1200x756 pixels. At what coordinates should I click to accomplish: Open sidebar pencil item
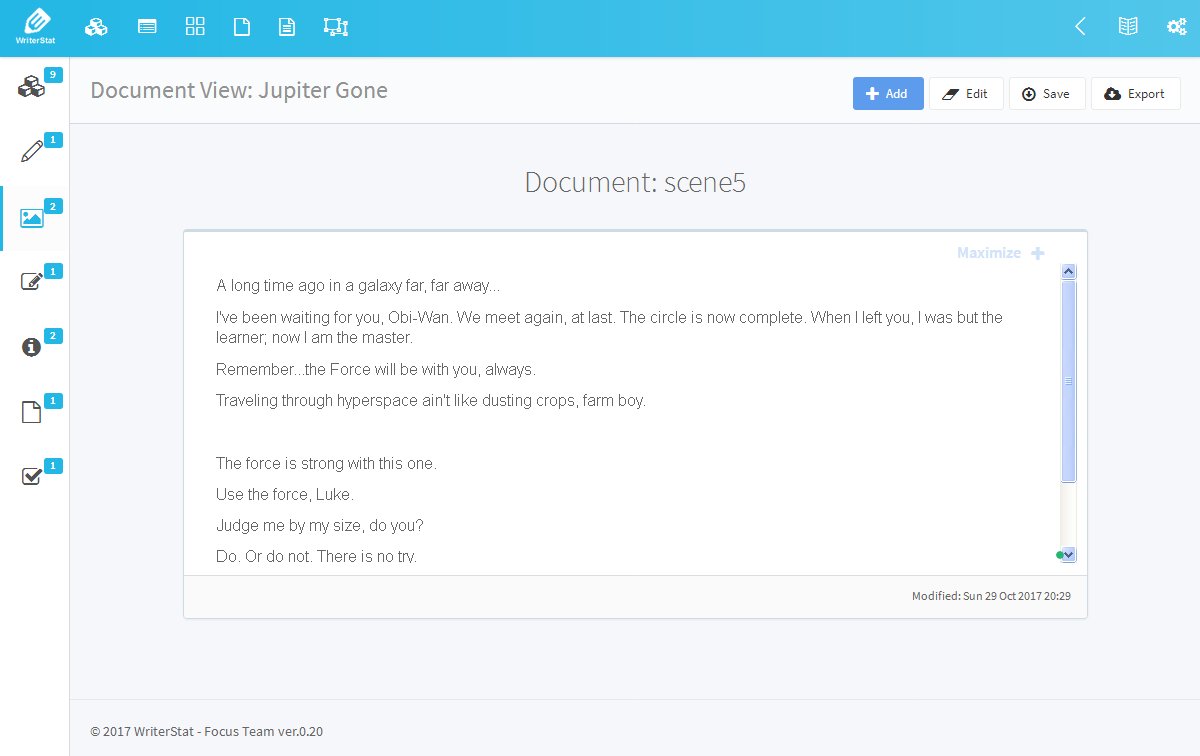click(32, 152)
